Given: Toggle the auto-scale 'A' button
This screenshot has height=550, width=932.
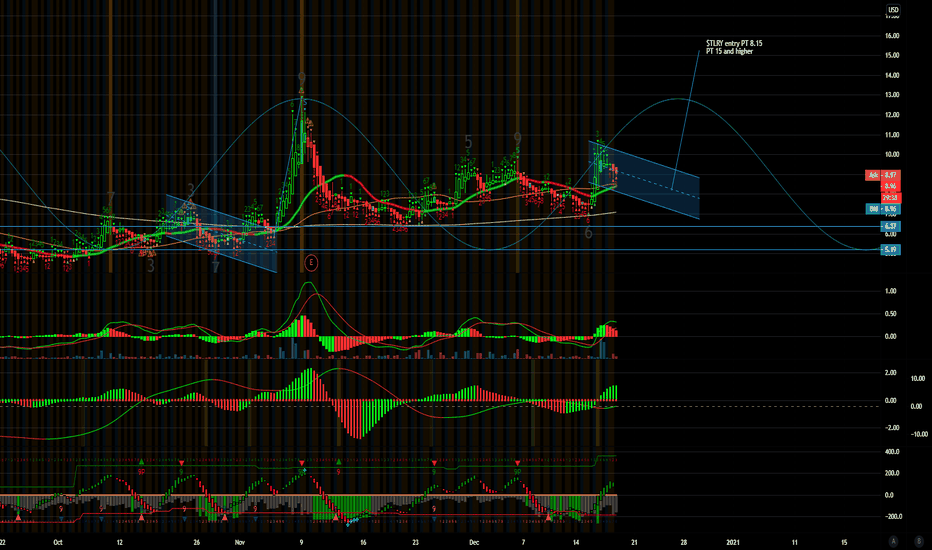Looking at the screenshot, I should [x=893, y=541].
